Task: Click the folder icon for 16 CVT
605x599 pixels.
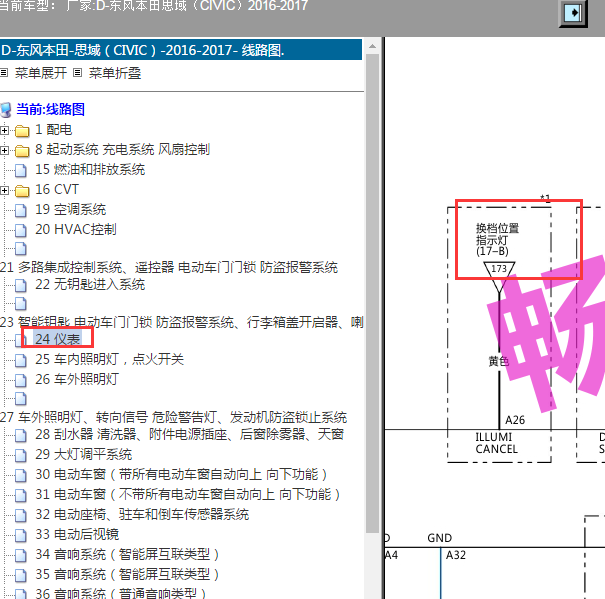Action: (x=22, y=190)
